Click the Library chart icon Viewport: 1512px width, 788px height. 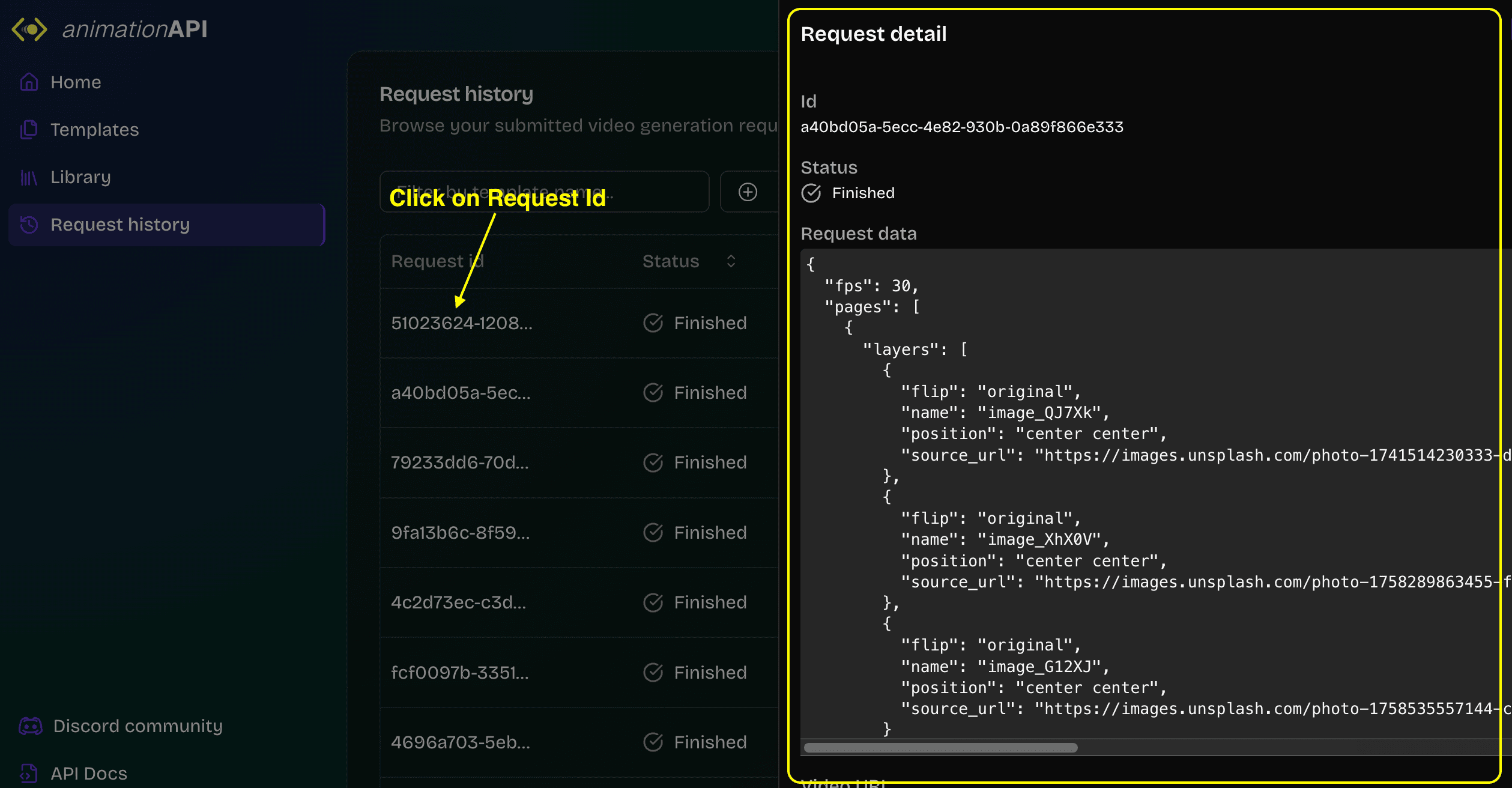[29, 177]
